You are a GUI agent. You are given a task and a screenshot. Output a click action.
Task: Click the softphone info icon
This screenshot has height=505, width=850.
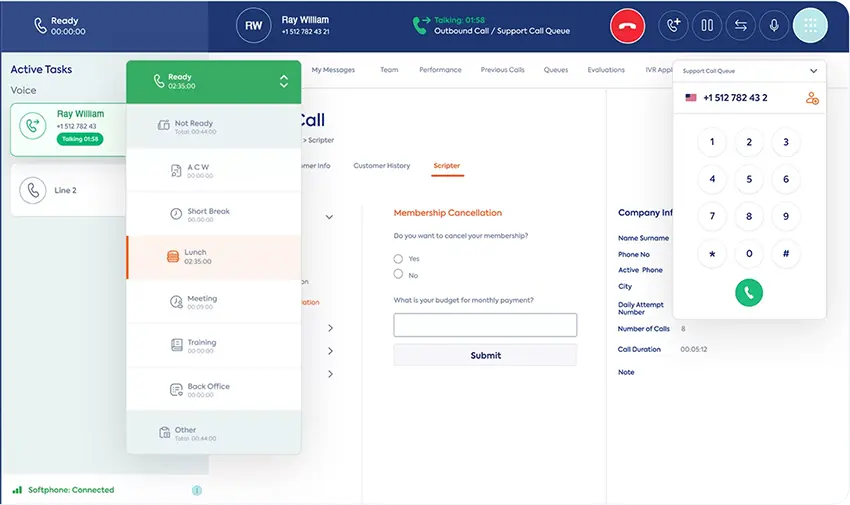pyautogui.click(x=197, y=490)
